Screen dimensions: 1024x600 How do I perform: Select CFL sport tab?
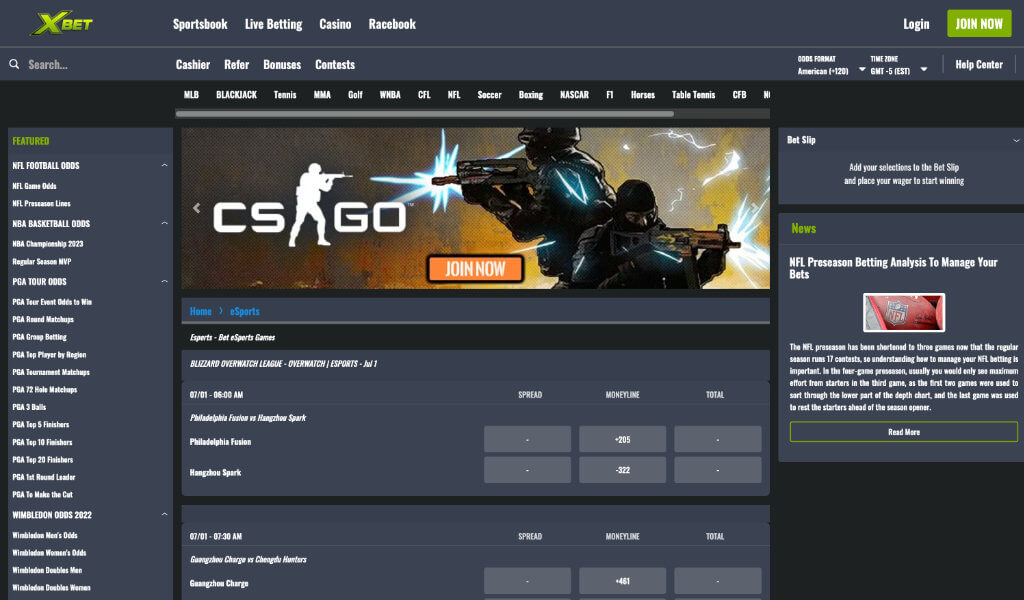[x=424, y=95]
